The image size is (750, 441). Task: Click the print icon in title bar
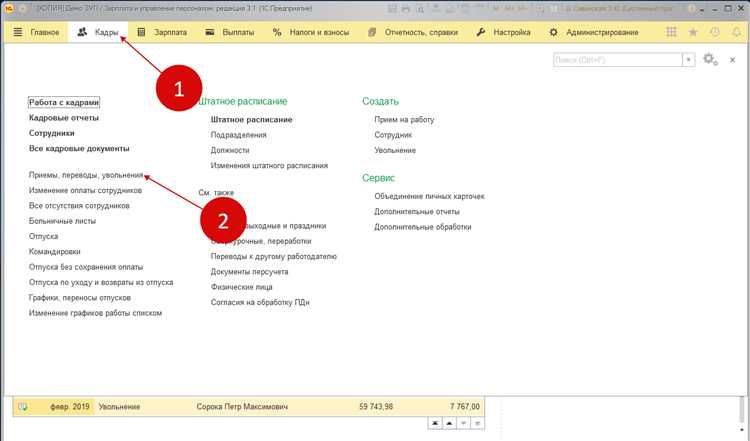(406, 9)
